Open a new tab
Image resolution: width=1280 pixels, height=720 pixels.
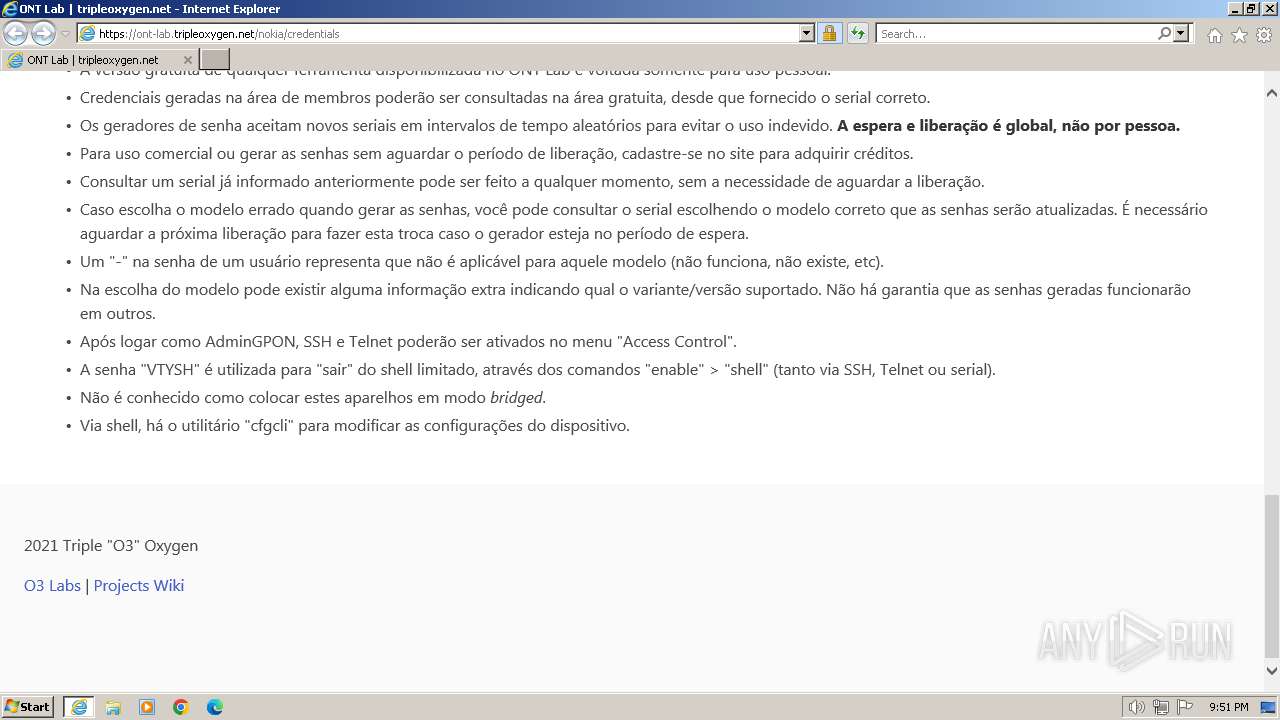(x=215, y=60)
